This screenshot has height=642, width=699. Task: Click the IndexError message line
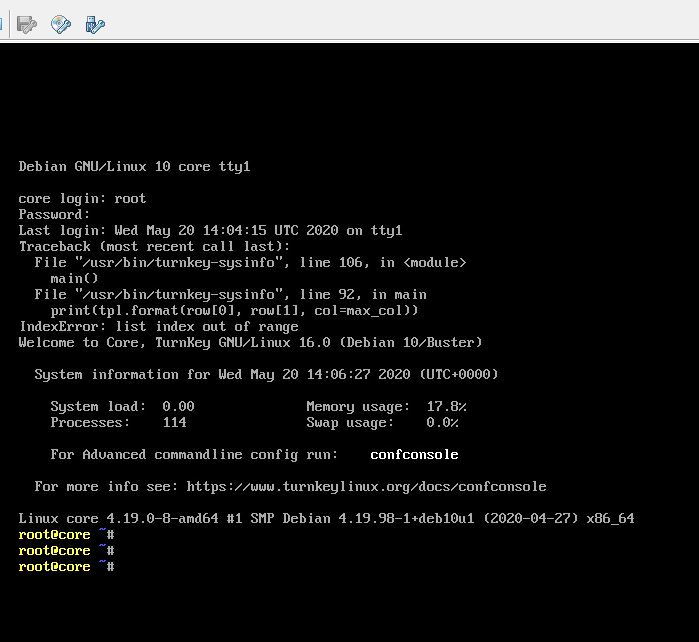(x=158, y=327)
